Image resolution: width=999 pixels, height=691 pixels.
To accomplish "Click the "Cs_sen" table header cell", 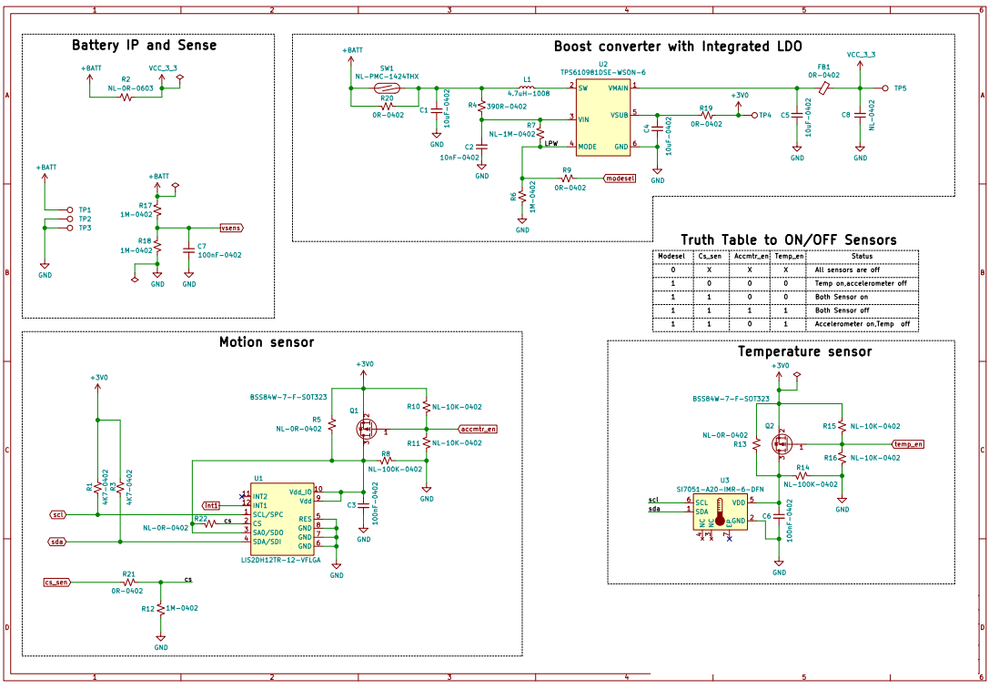I will click(710, 257).
